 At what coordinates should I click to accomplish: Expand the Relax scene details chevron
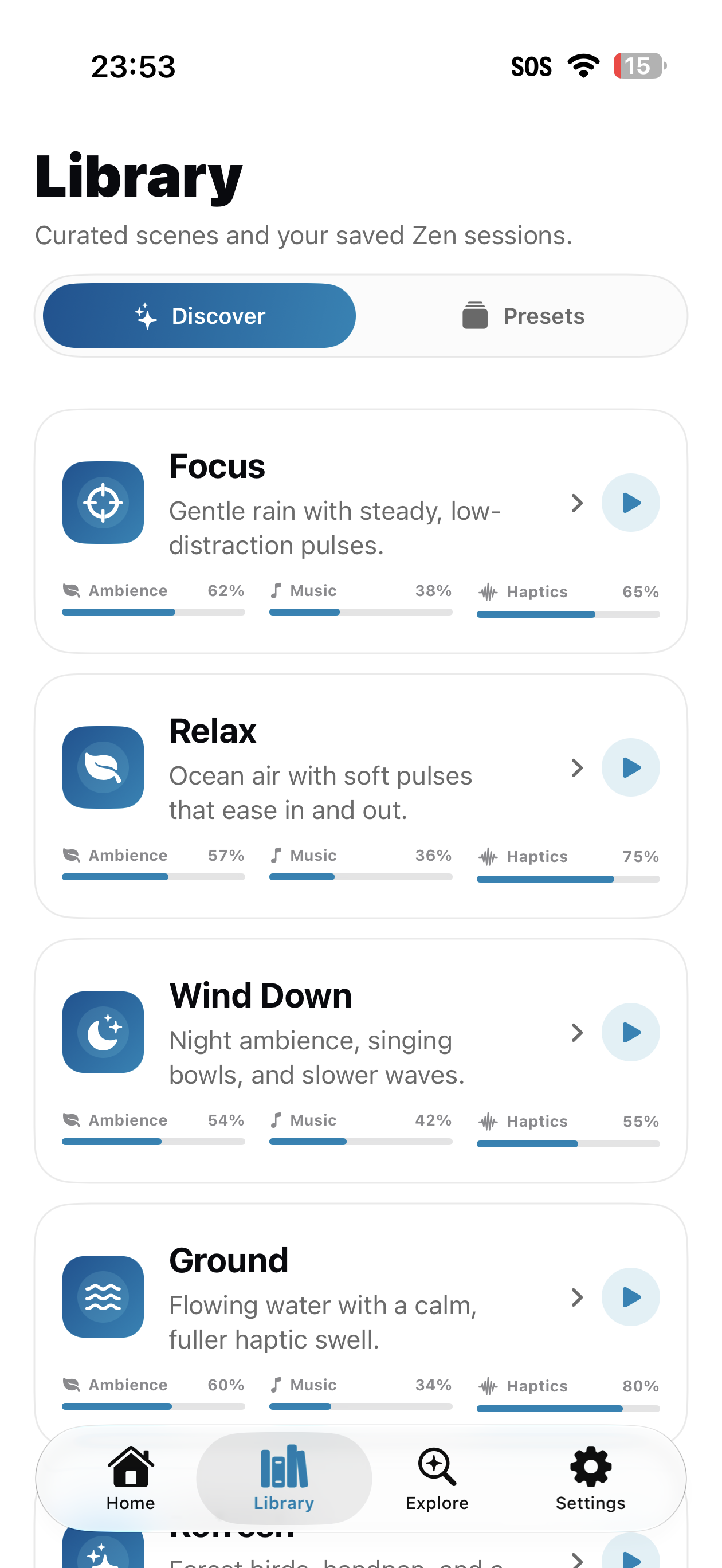(x=576, y=767)
